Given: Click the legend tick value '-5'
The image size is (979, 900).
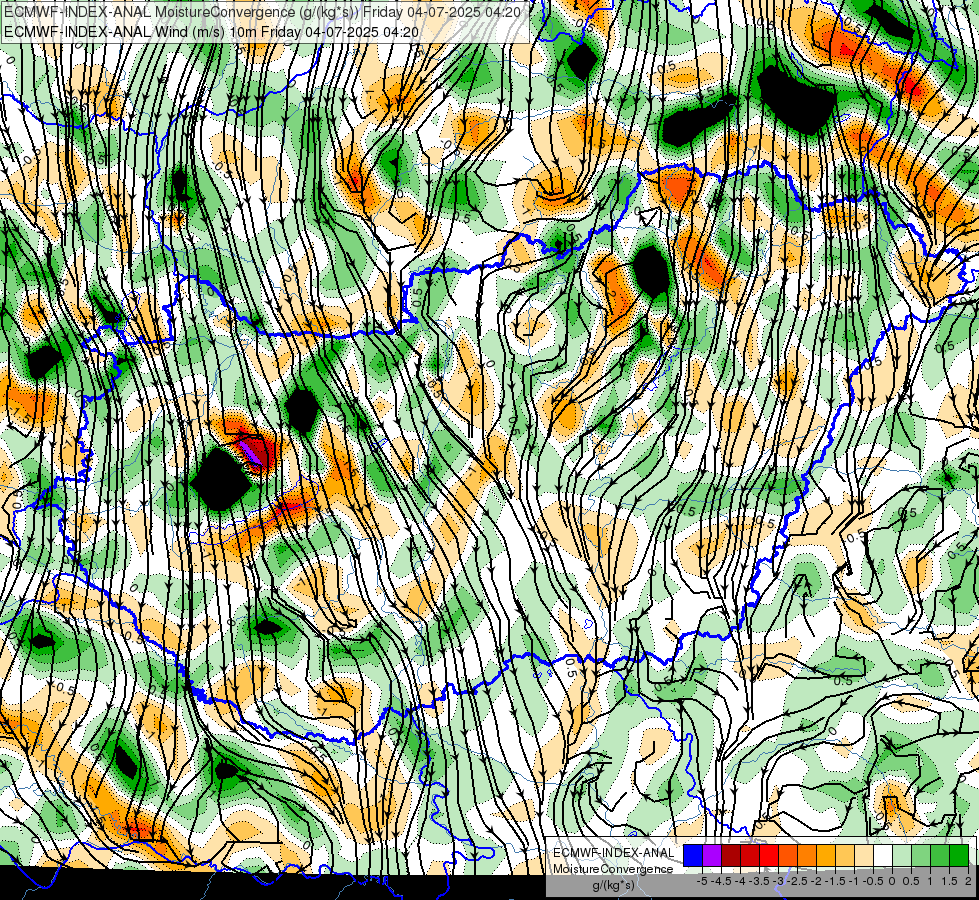Looking at the screenshot, I should pos(702,881).
